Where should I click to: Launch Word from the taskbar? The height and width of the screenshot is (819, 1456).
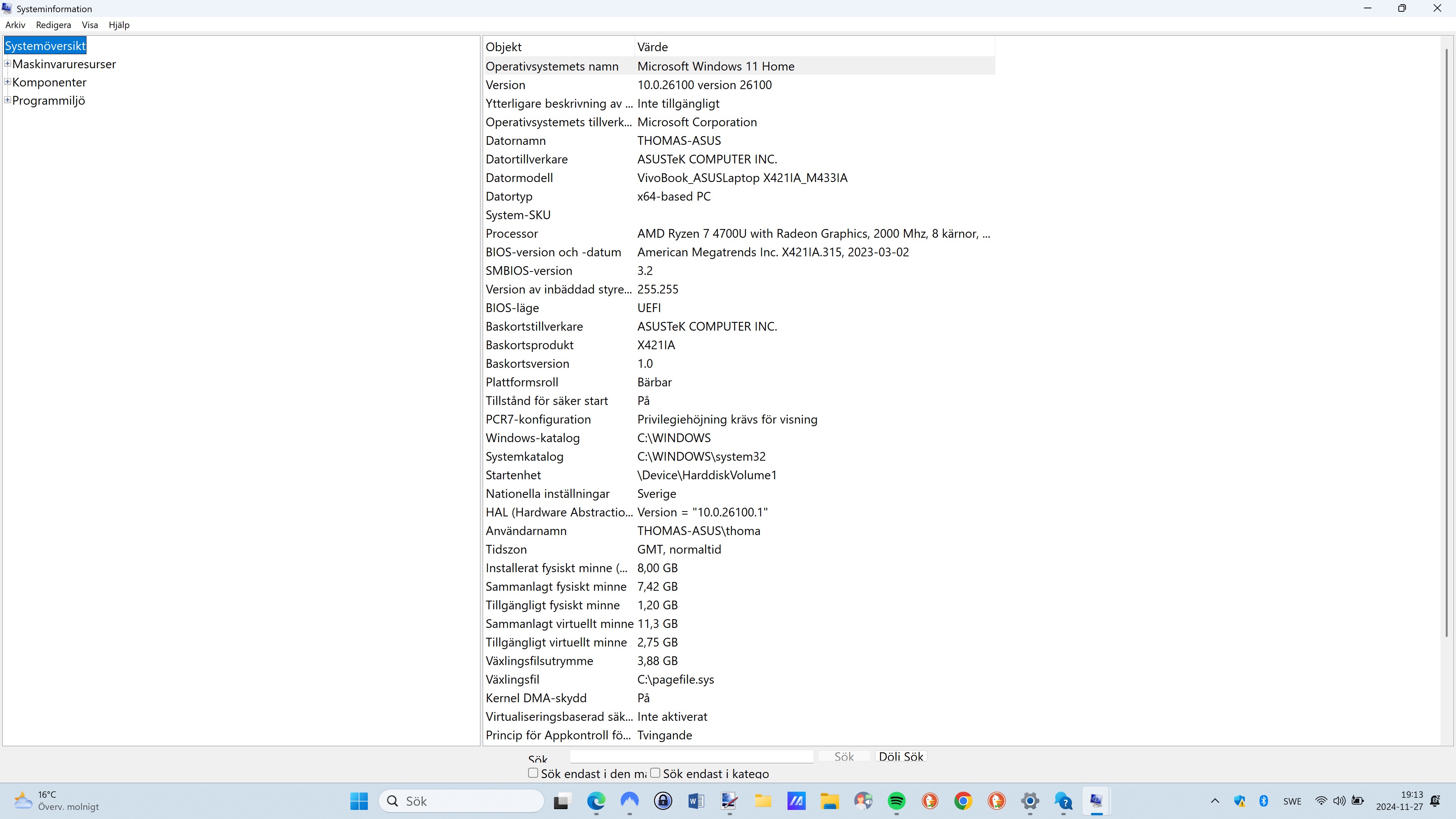coord(696,801)
